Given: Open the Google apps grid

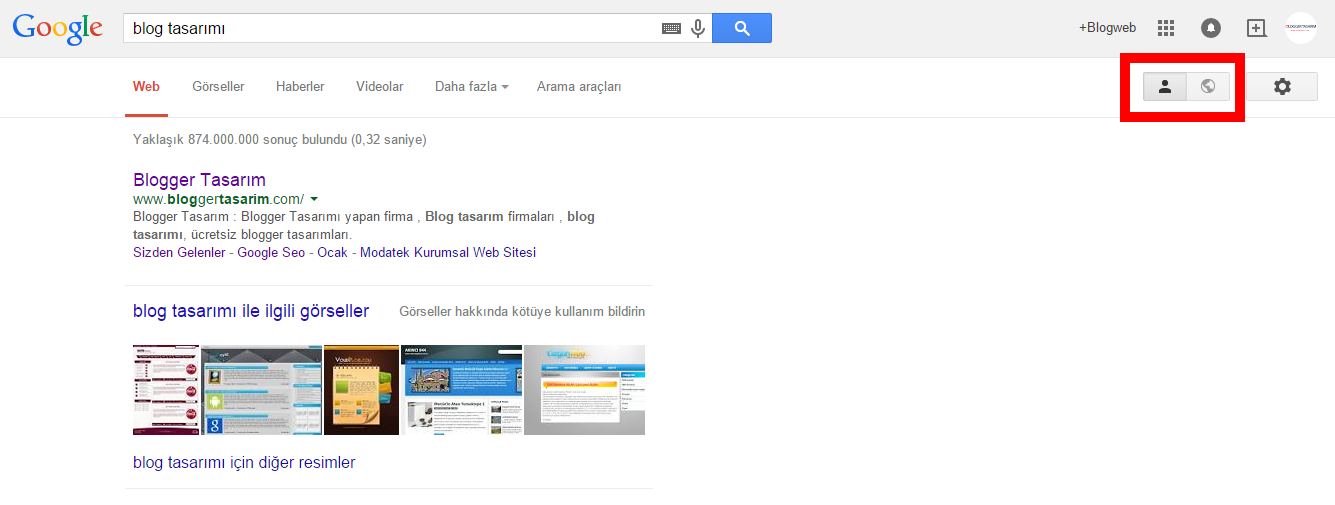Looking at the screenshot, I should pyautogui.click(x=1166, y=28).
